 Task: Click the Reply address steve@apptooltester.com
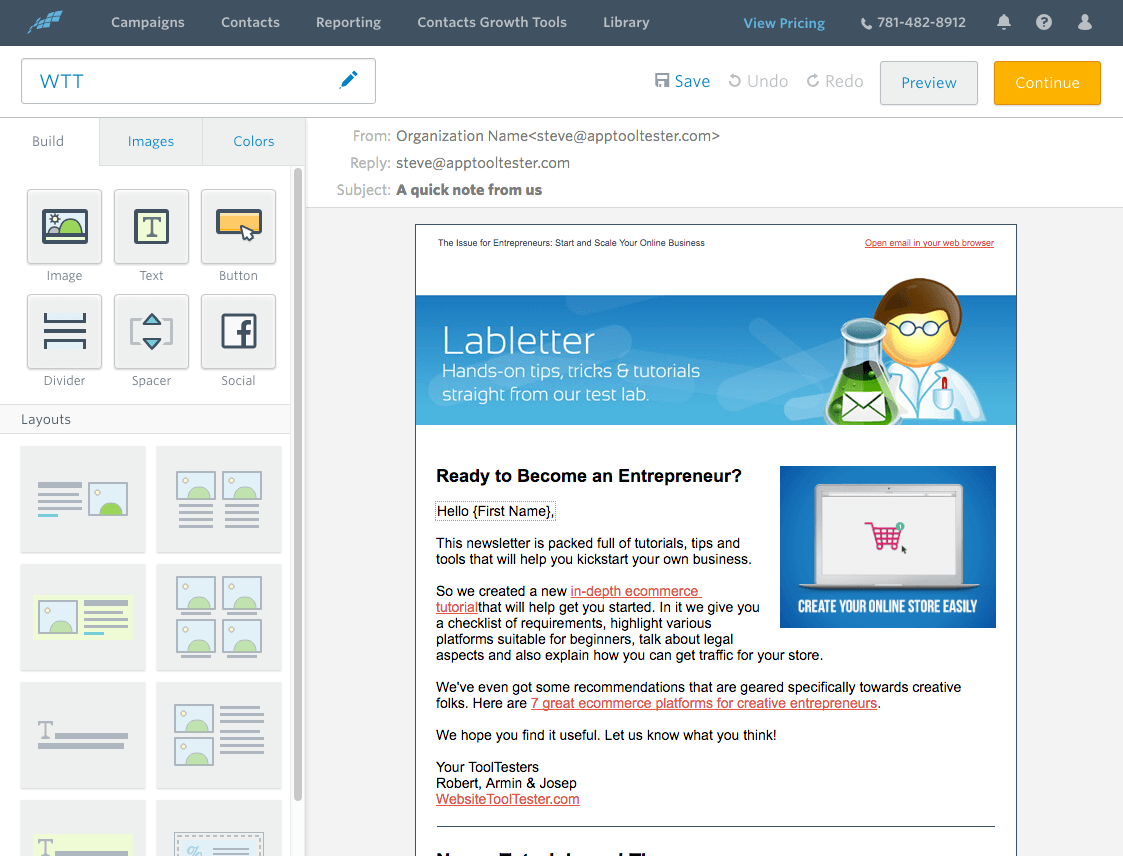point(483,163)
